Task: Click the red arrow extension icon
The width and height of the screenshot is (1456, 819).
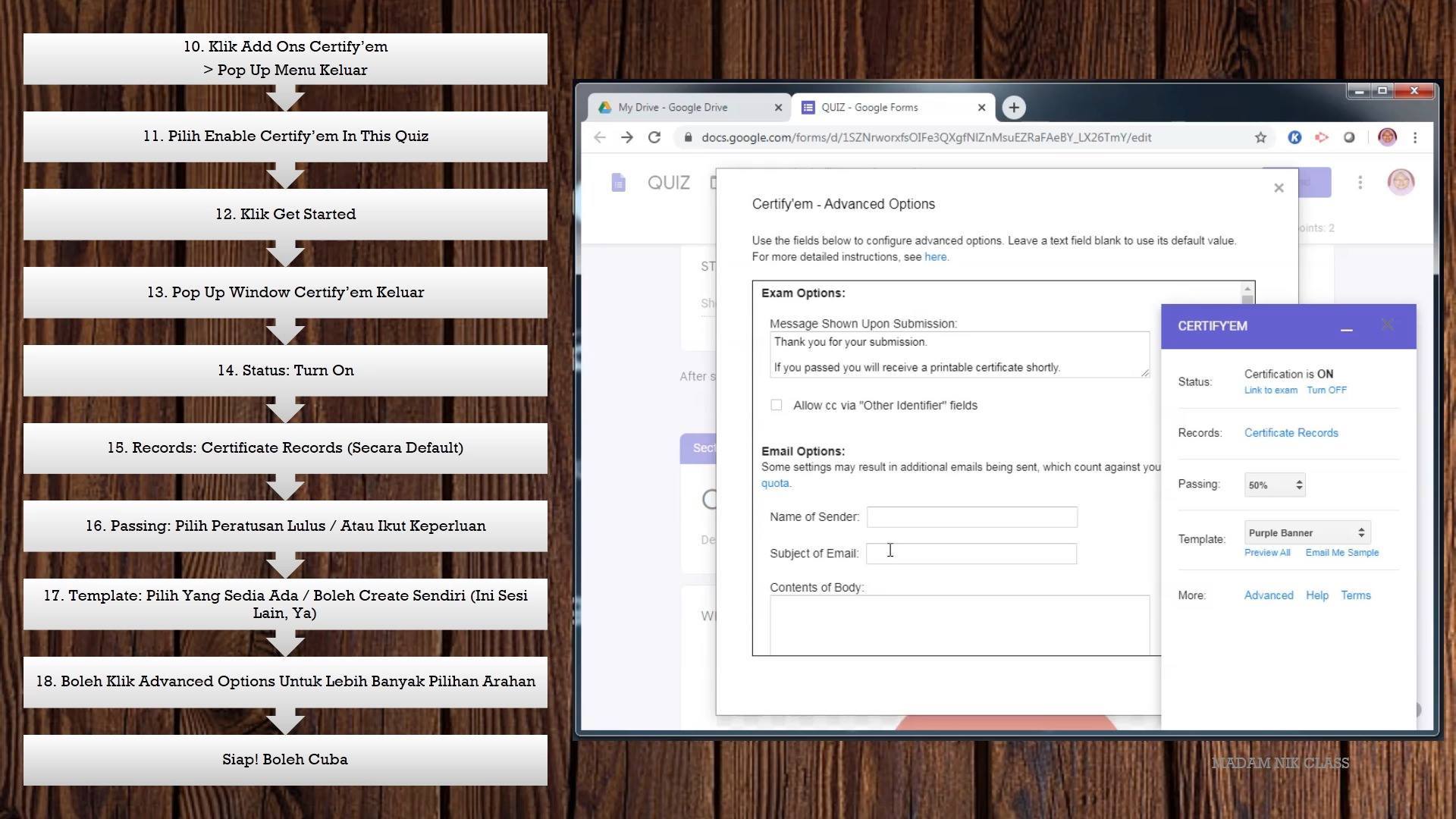Action: tap(1322, 137)
